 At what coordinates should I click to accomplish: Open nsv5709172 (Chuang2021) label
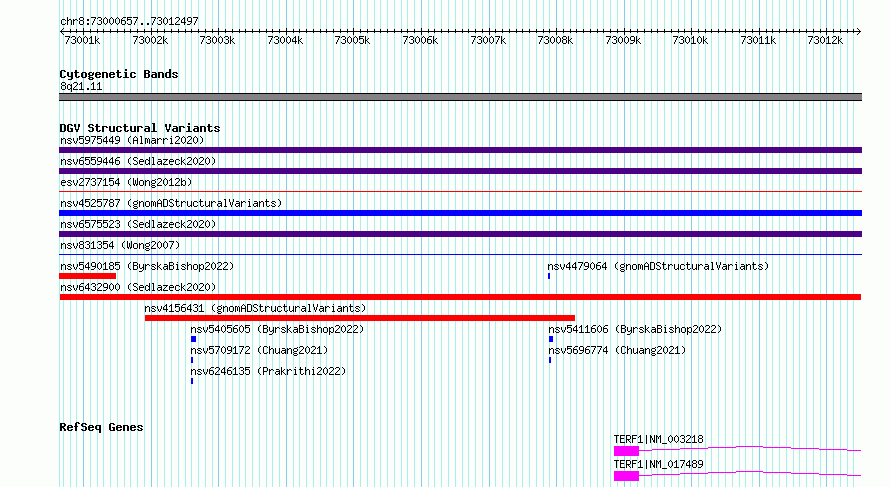click(x=259, y=350)
